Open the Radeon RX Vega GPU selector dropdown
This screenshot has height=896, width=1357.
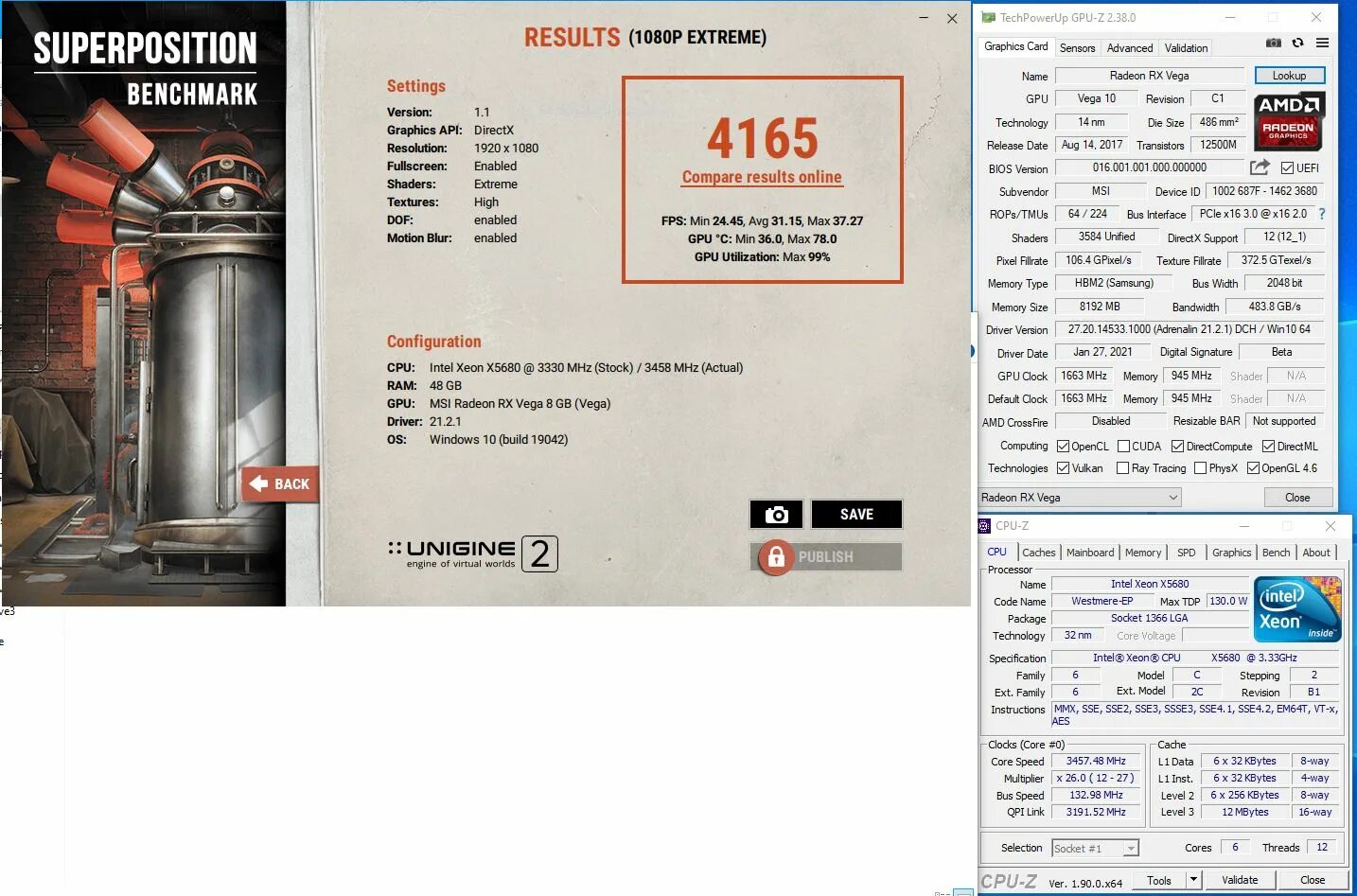tap(1080, 498)
